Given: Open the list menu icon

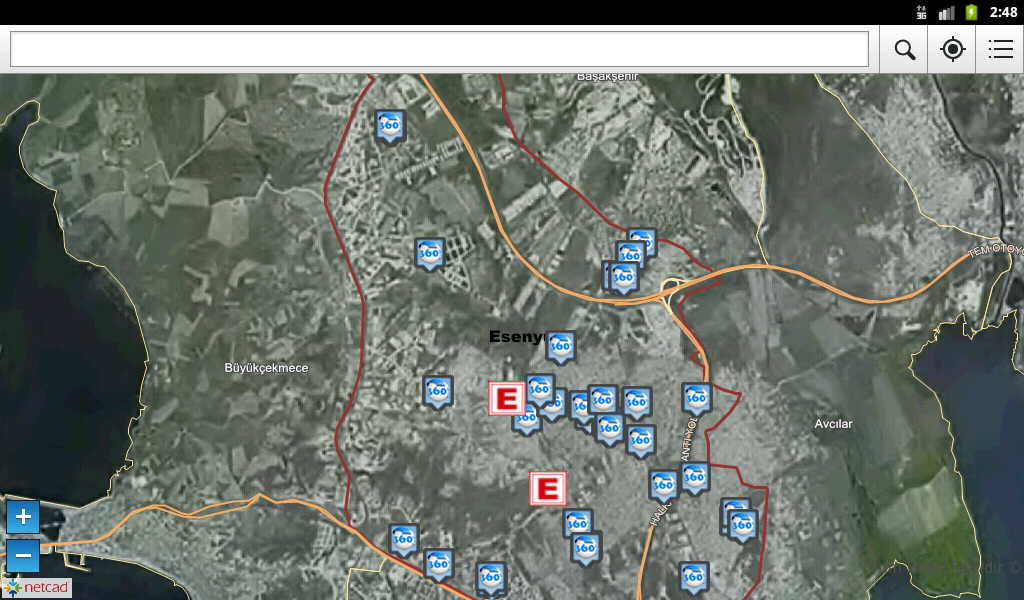Looking at the screenshot, I should coord(1000,50).
